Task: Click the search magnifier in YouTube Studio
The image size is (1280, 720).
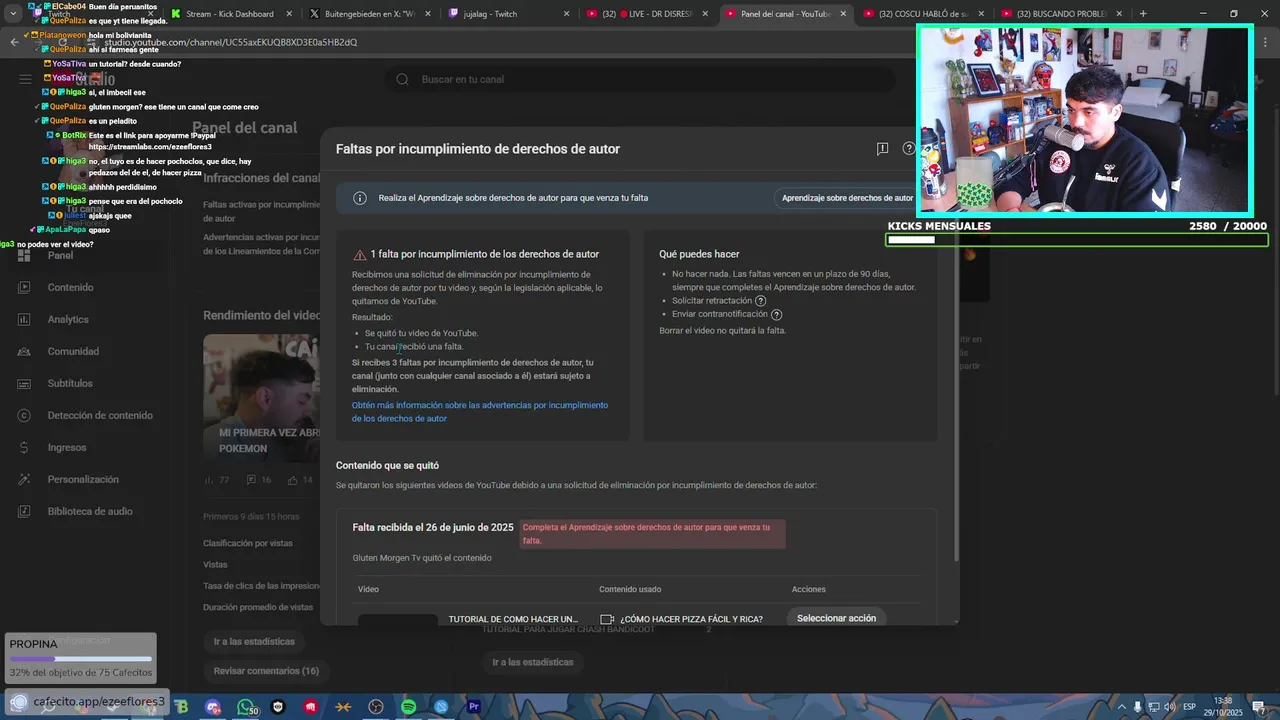Action: pyautogui.click(x=402, y=79)
